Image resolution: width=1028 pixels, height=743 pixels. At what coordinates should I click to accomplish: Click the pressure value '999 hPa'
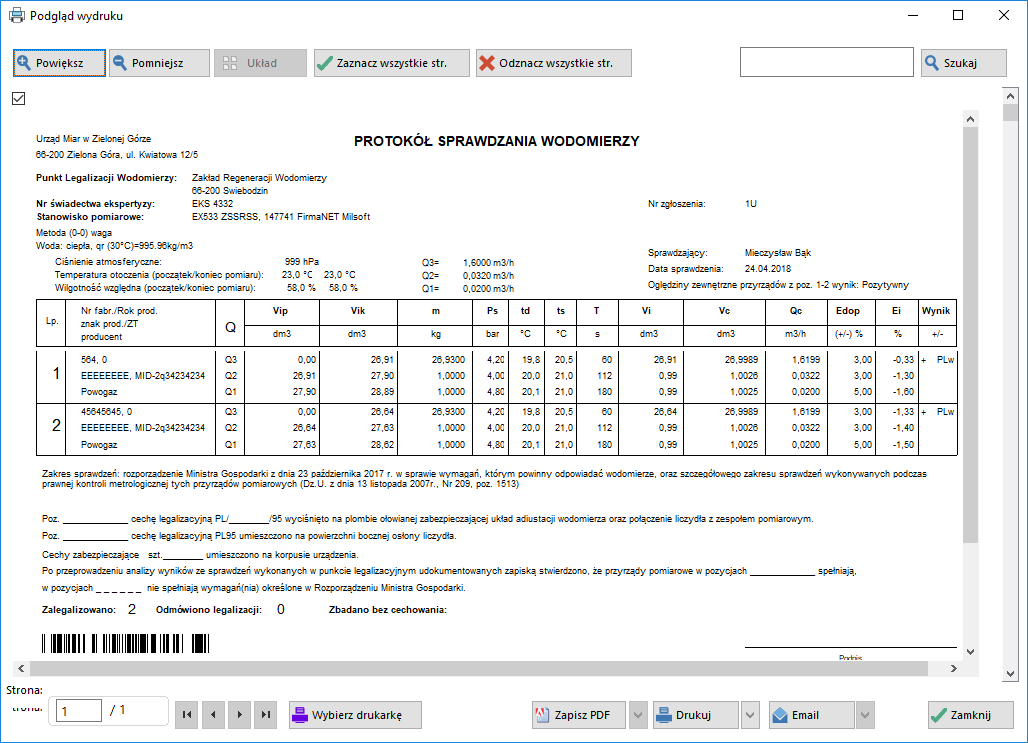click(302, 262)
